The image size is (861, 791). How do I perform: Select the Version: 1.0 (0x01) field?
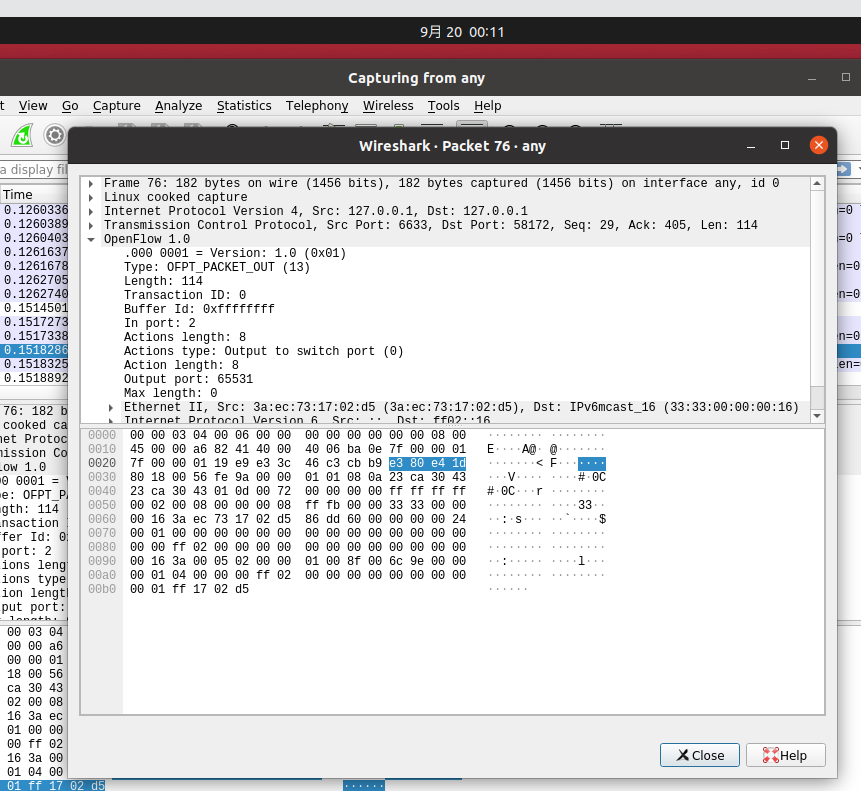[x=235, y=253]
